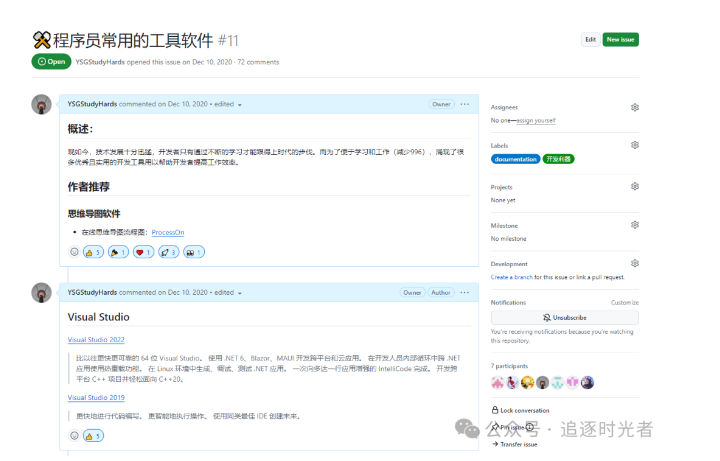Open Assignees settings gear
This screenshot has height=461, width=720.
click(x=635, y=107)
